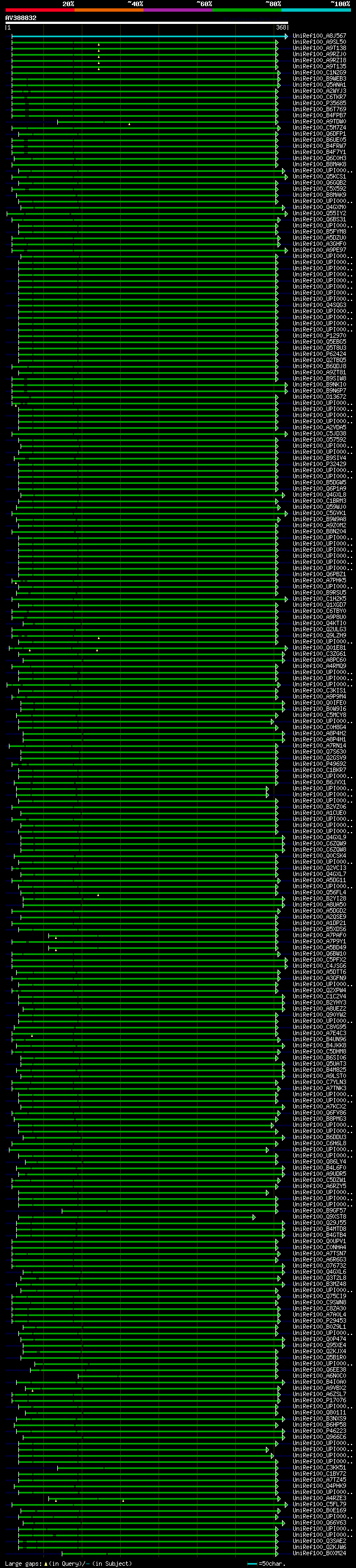Select the UniRef100_C1BKR7 label

[x=319, y=770]
